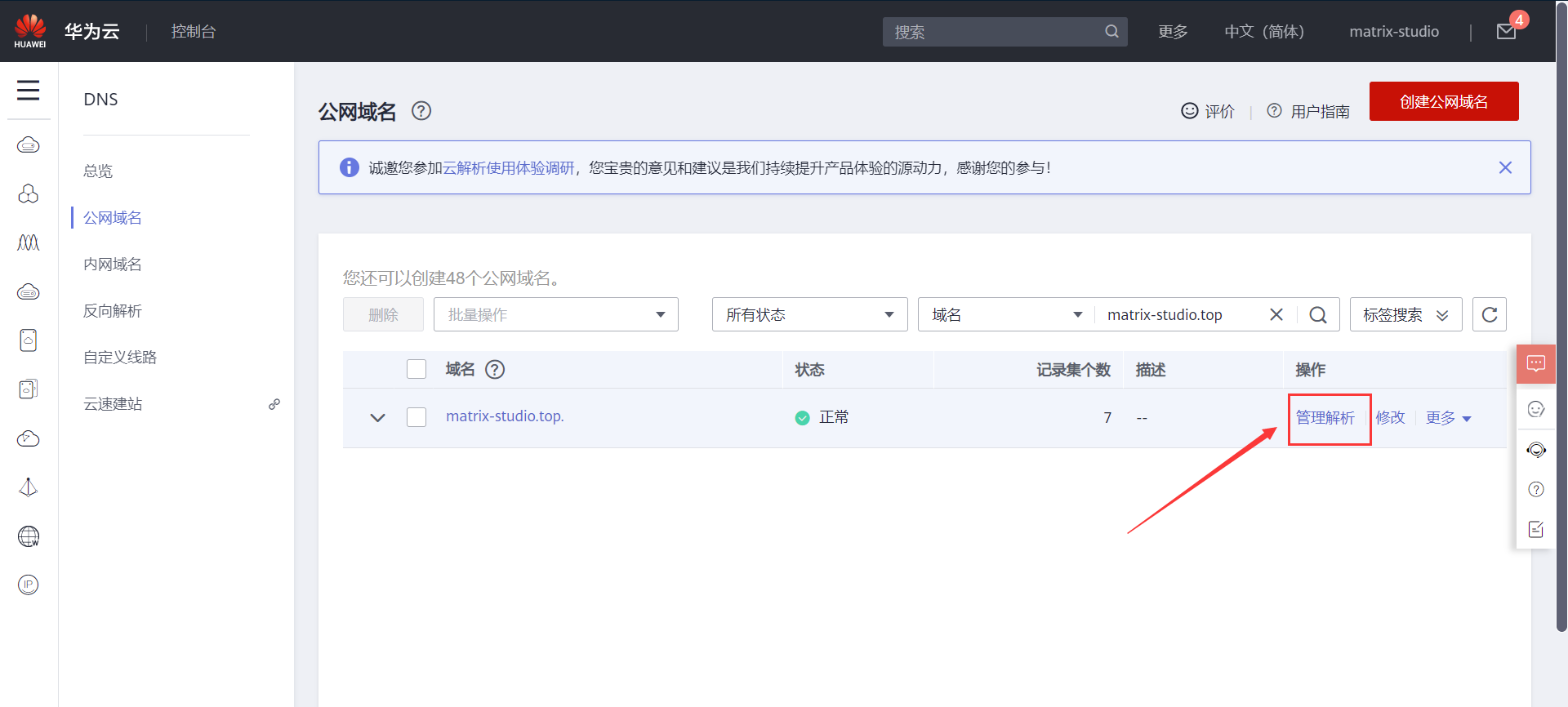1568x707 pixels.
Task: Open the customer service headset icon
Action: click(x=1536, y=450)
